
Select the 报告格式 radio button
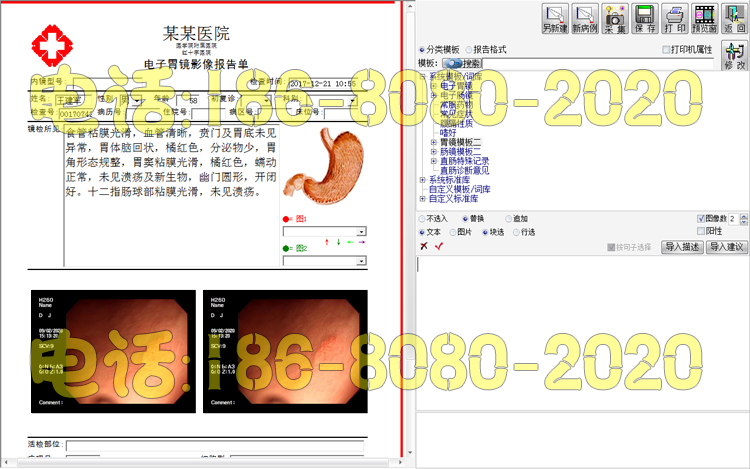tap(469, 50)
